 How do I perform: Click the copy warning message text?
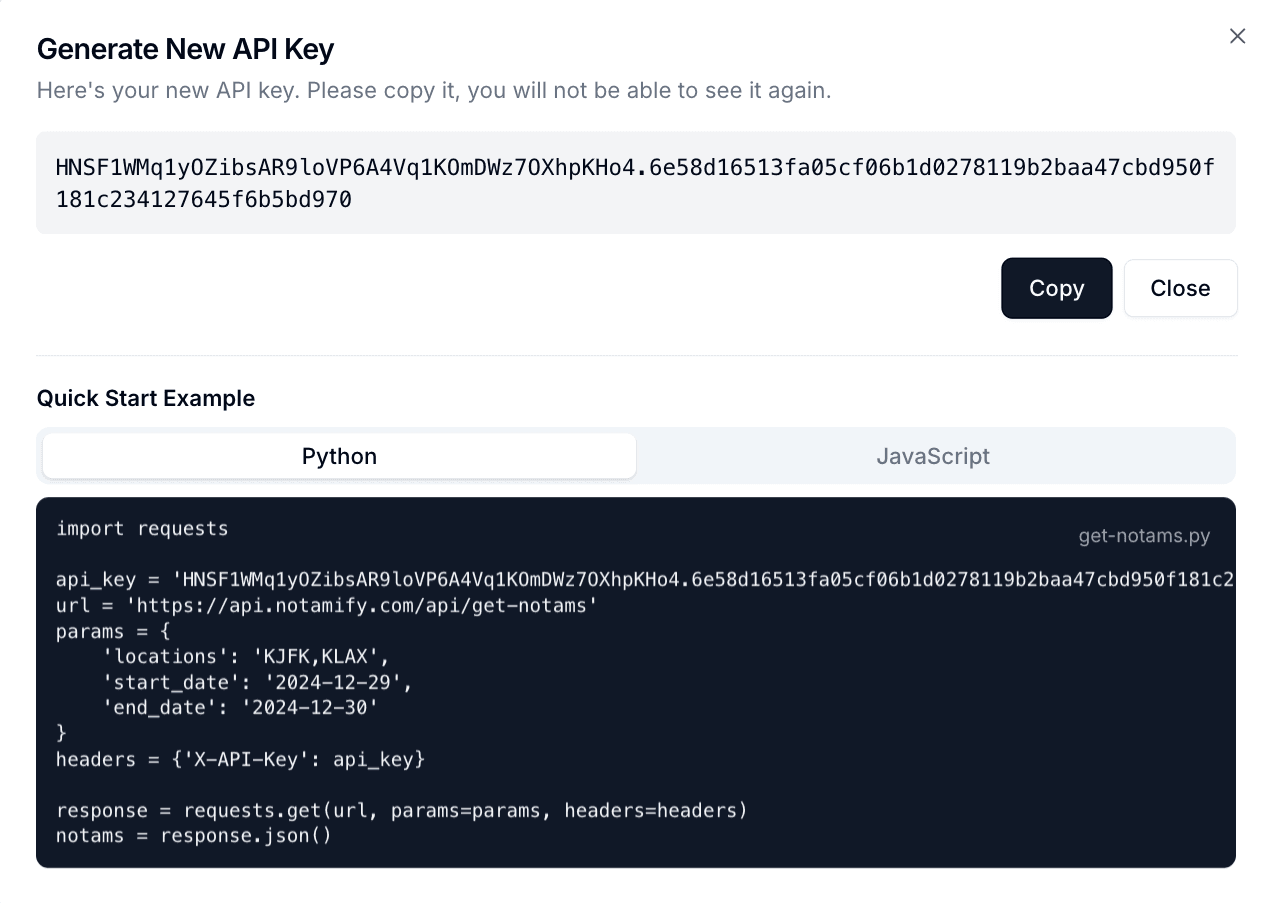433,90
